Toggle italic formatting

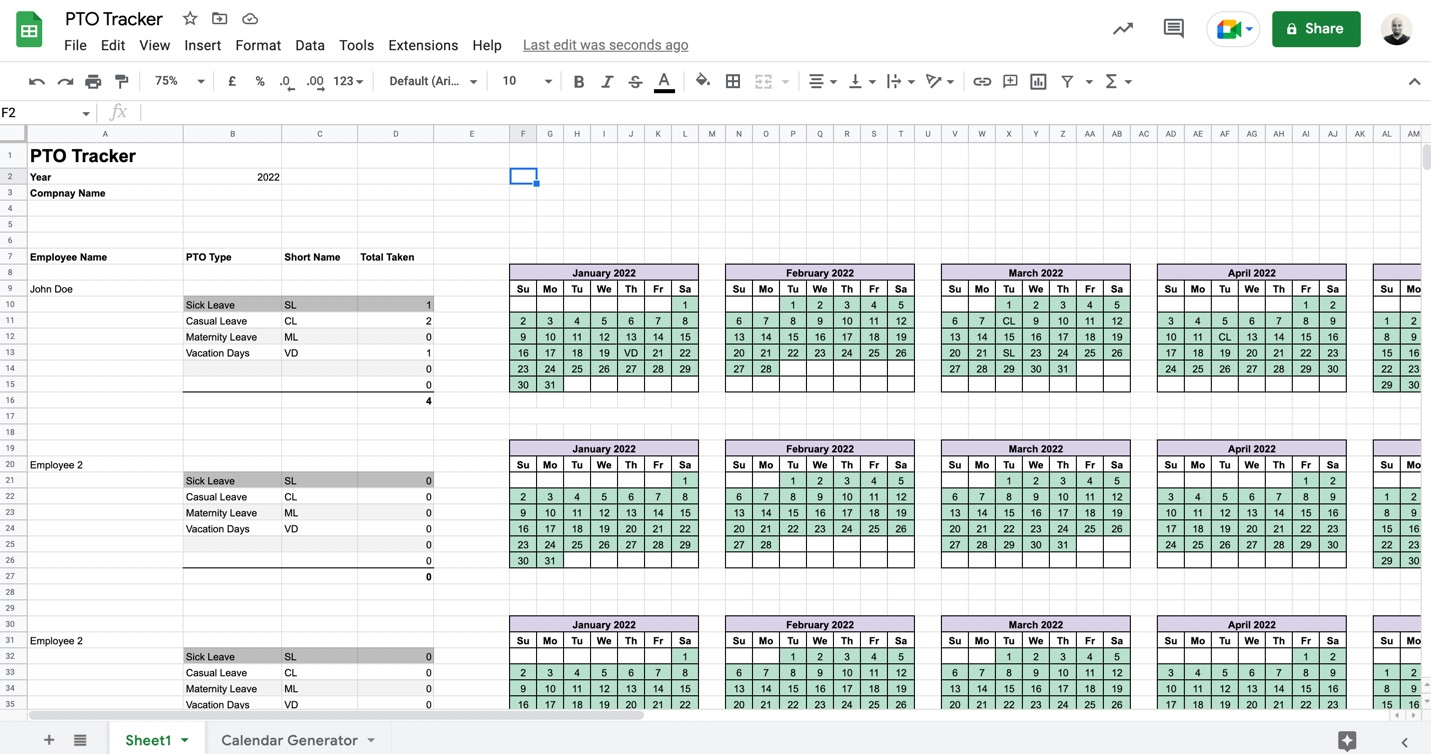click(607, 81)
